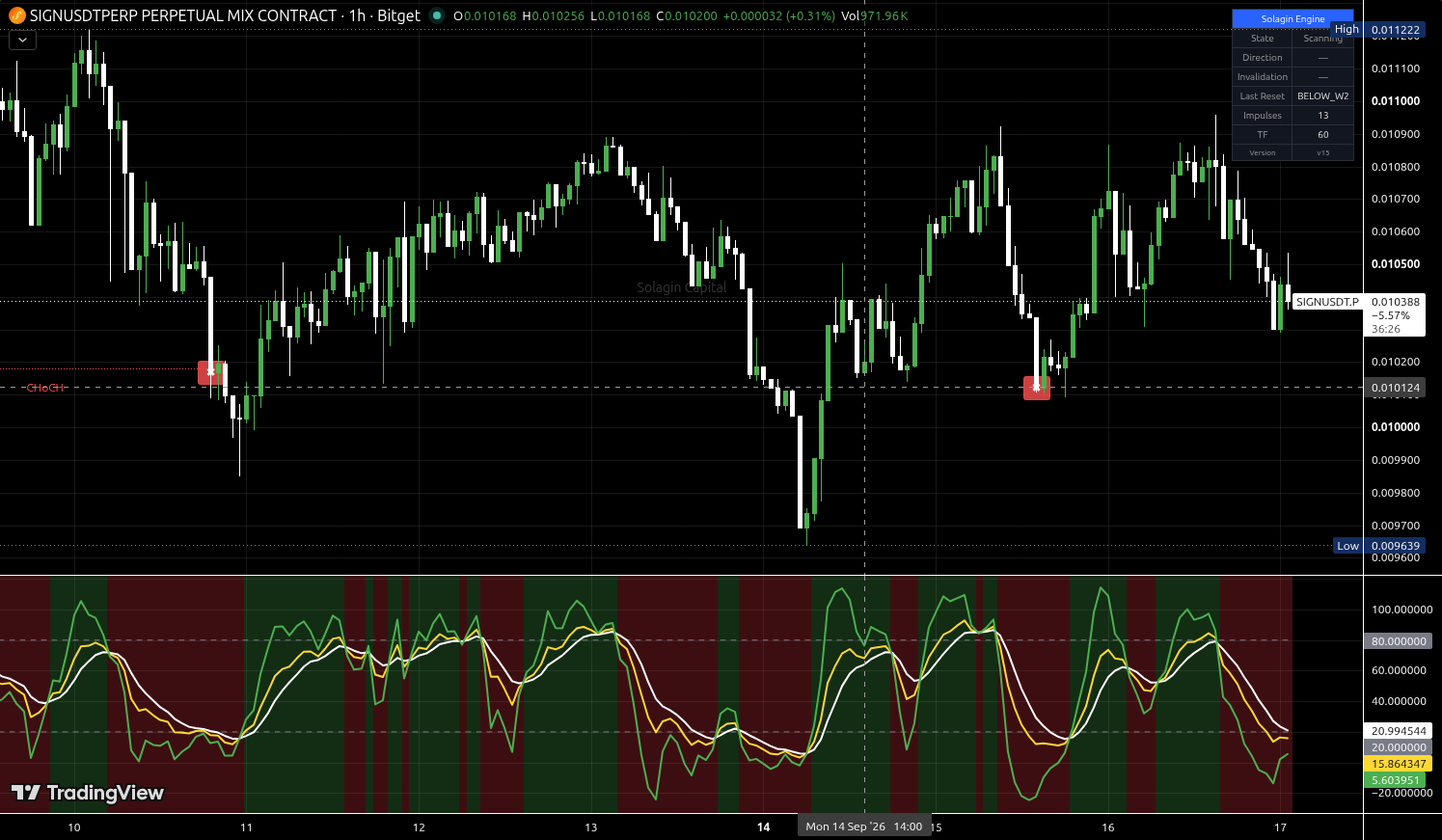
Task: Click the white oscillator value 20.994544
Action: (1399, 731)
